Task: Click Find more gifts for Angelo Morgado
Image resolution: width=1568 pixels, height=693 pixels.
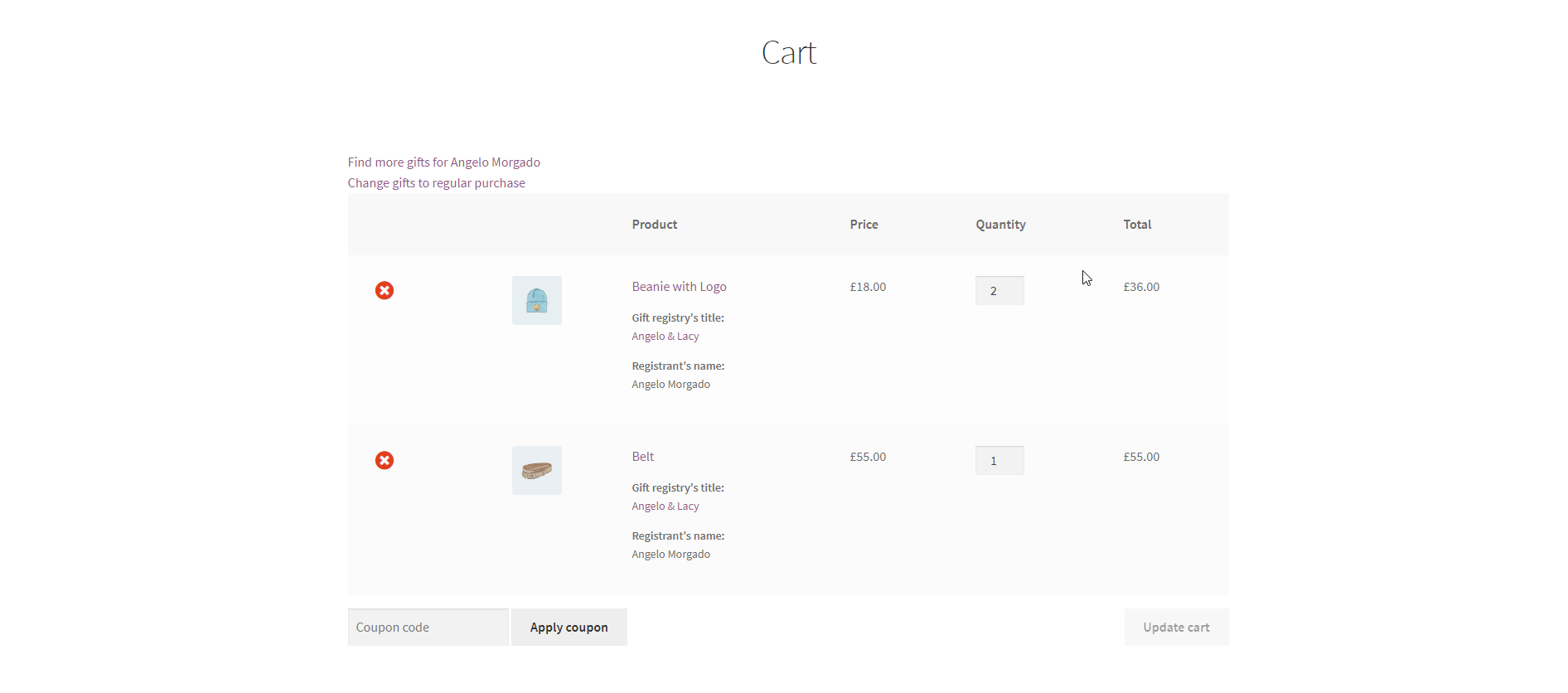Action: point(443,162)
